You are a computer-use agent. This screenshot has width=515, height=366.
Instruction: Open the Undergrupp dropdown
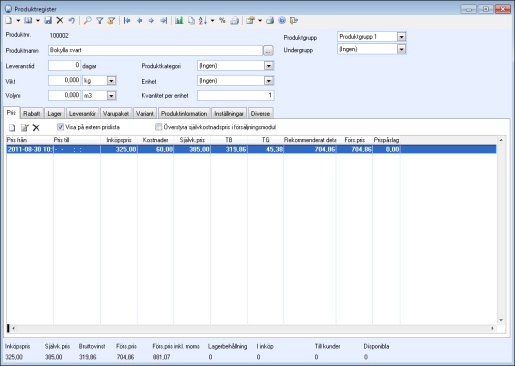[x=401, y=49]
